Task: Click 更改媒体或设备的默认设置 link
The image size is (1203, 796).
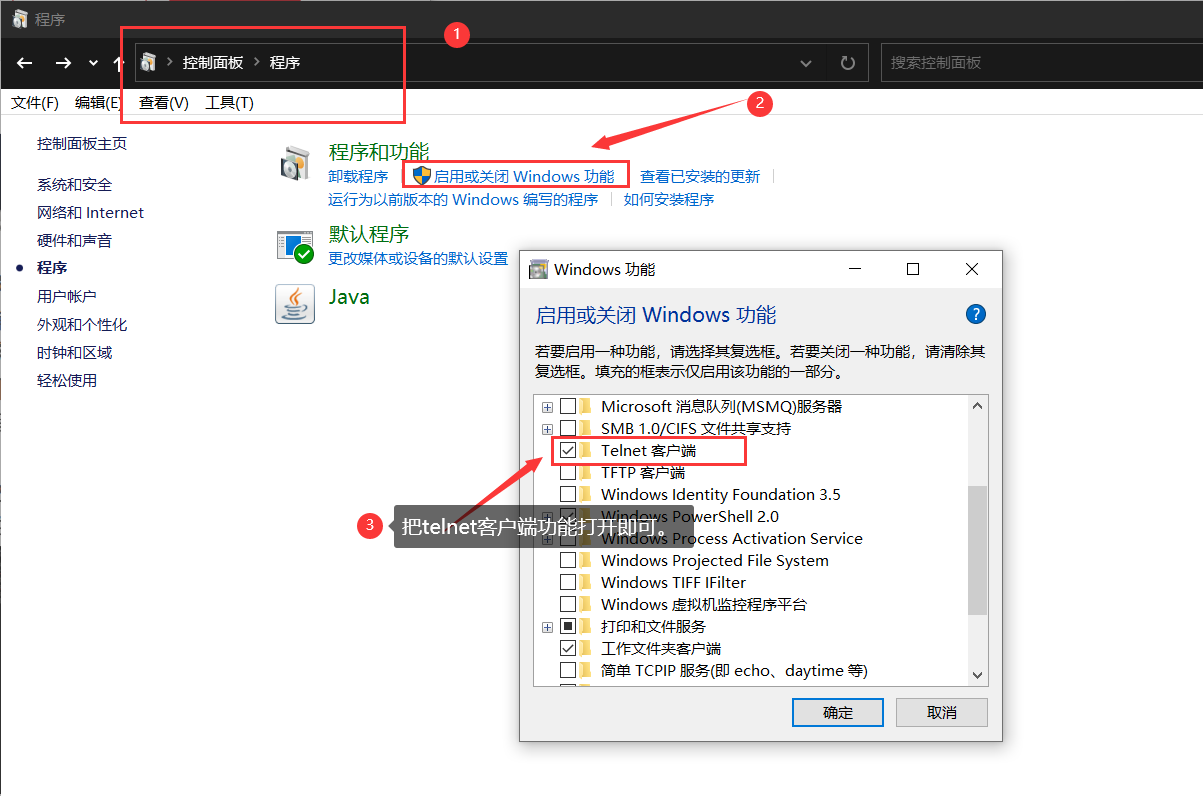Action: (x=418, y=258)
